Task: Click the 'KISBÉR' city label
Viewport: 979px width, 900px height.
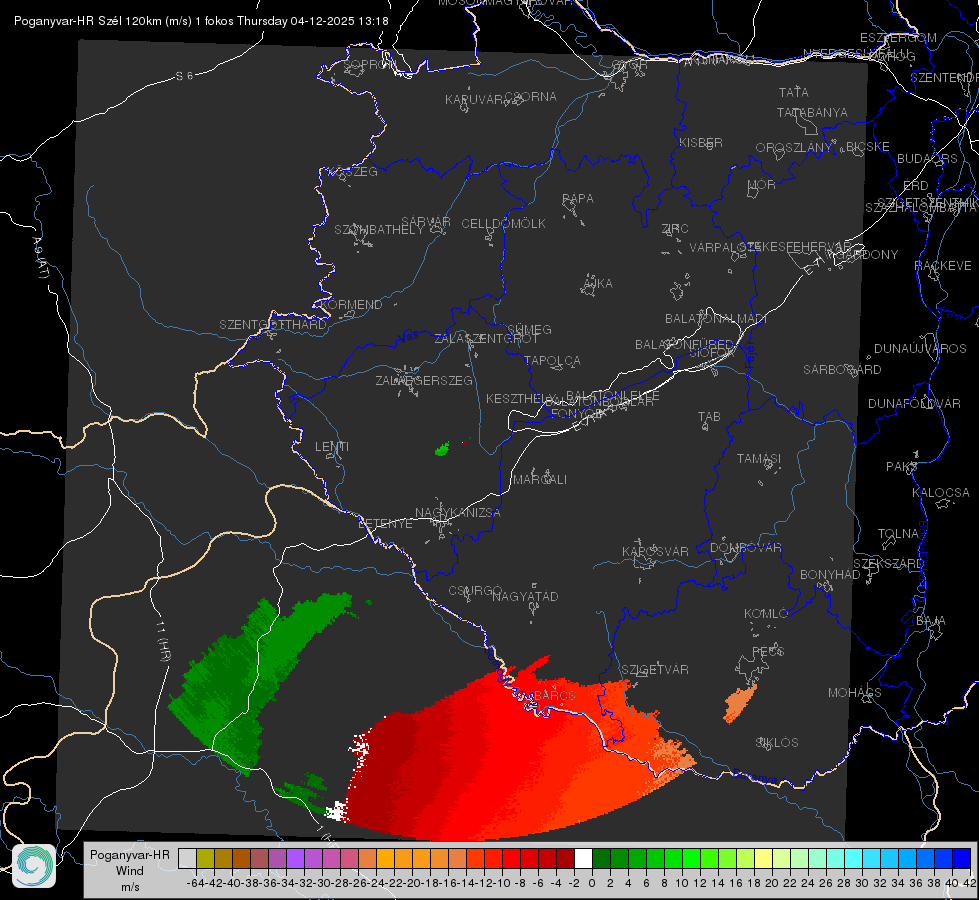Action: pyautogui.click(x=701, y=143)
